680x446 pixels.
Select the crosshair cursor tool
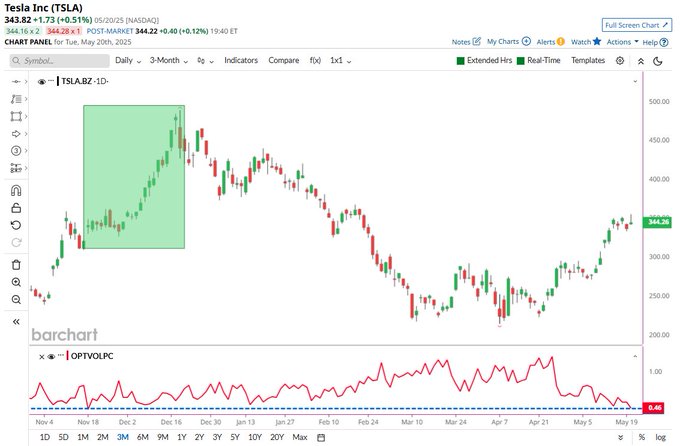(16, 82)
